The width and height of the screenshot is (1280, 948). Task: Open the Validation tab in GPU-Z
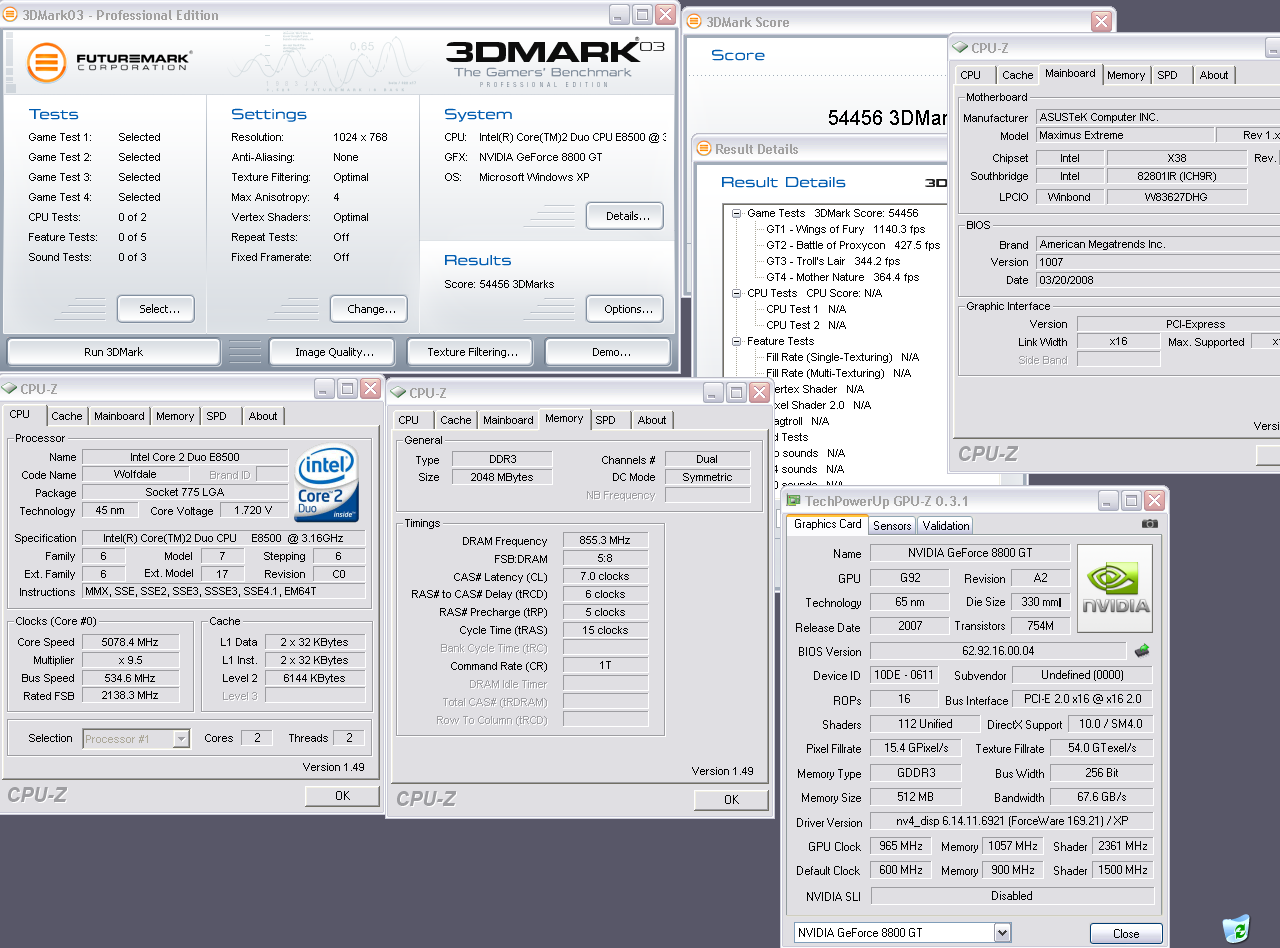pyautogui.click(x=946, y=525)
